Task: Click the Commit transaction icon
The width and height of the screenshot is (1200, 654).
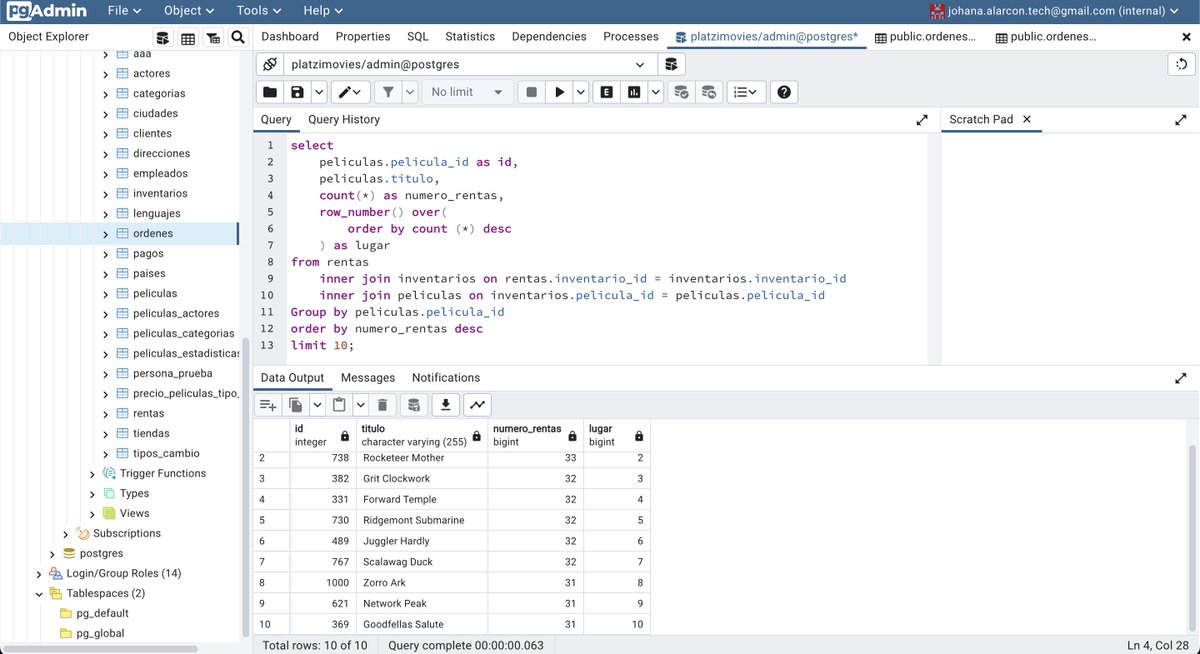Action: [681, 92]
